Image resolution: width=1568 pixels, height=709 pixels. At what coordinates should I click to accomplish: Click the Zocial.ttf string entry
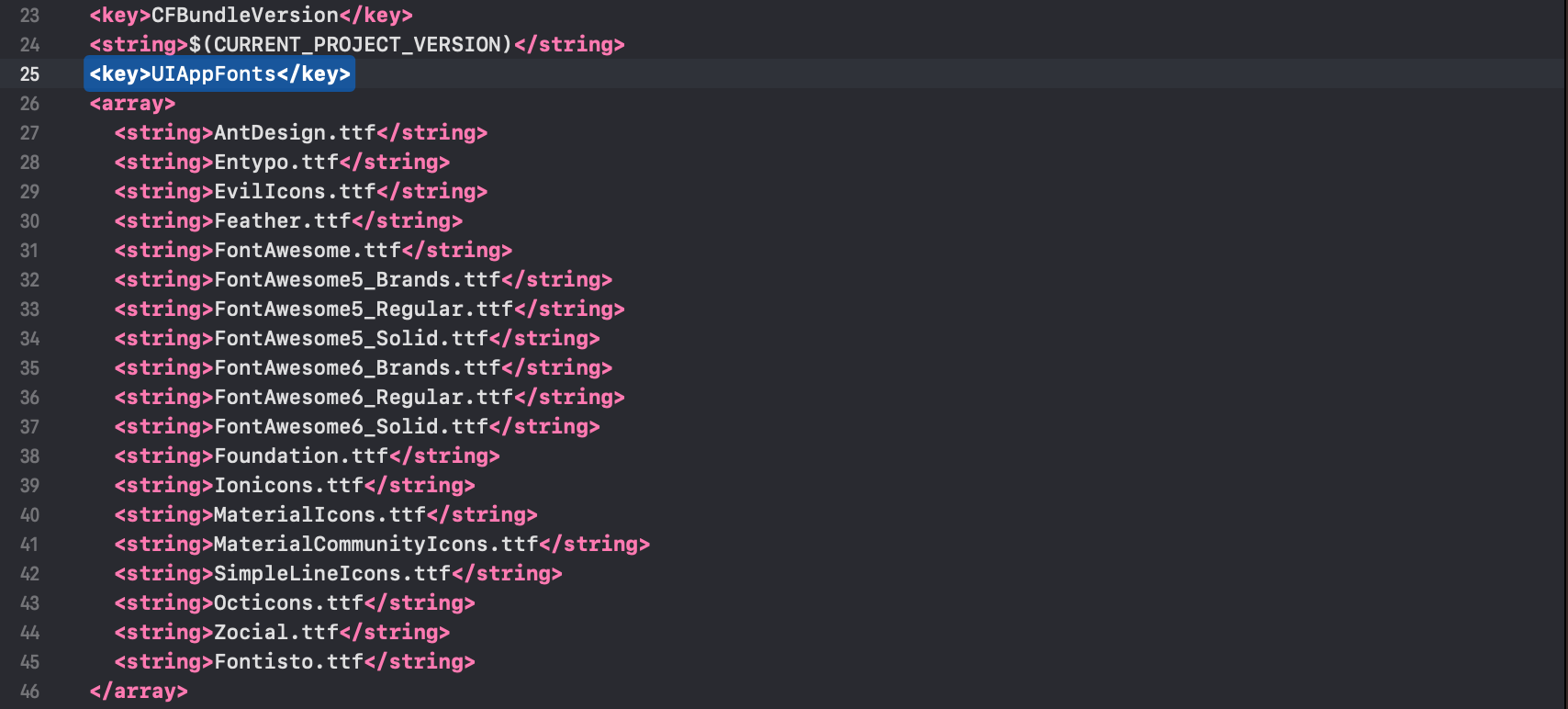click(282, 633)
